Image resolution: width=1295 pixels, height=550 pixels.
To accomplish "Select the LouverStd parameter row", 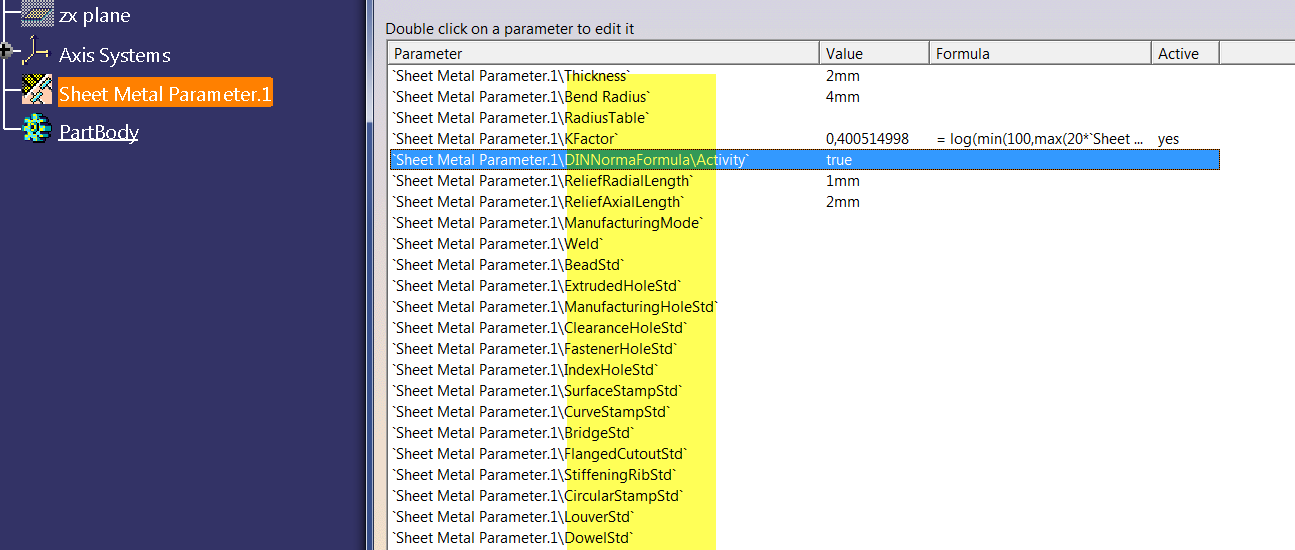I will 804,517.
